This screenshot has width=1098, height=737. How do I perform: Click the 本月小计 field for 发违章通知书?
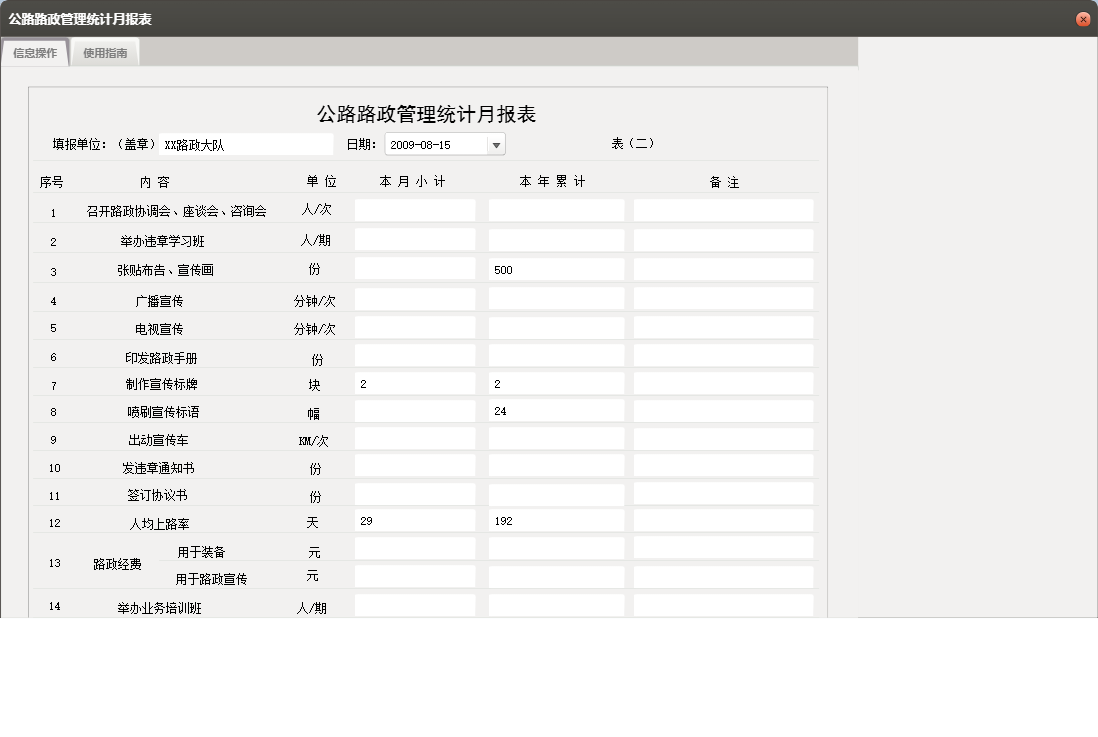pyautogui.click(x=415, y=464)
